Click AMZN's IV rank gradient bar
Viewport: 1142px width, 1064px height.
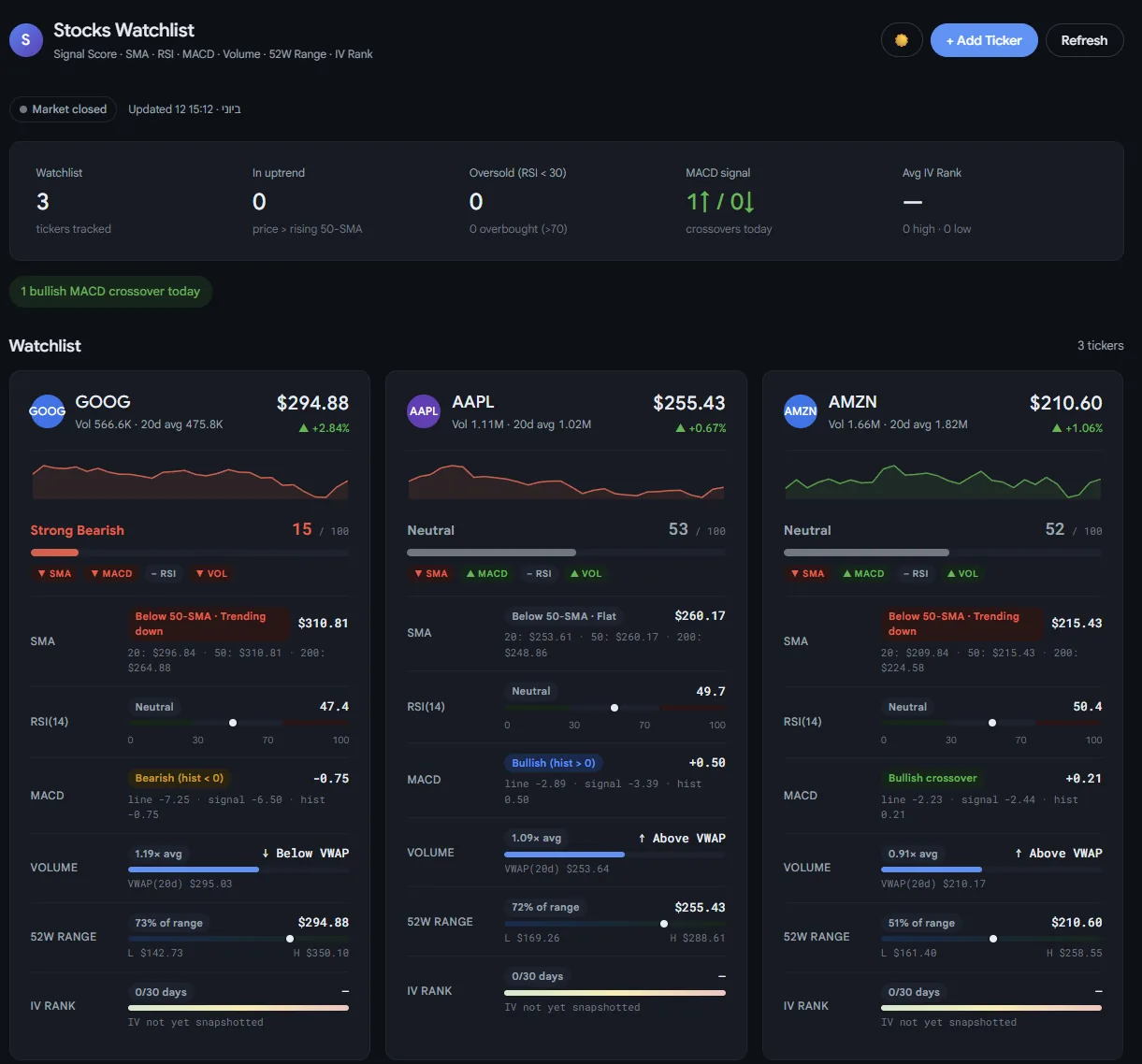(991, 1008)
